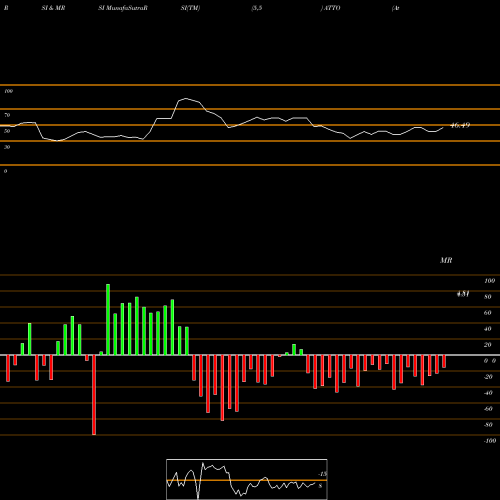Click the RSI line's highest peak
The width and height of the screenshot is (500, 500).
(185, 99)
